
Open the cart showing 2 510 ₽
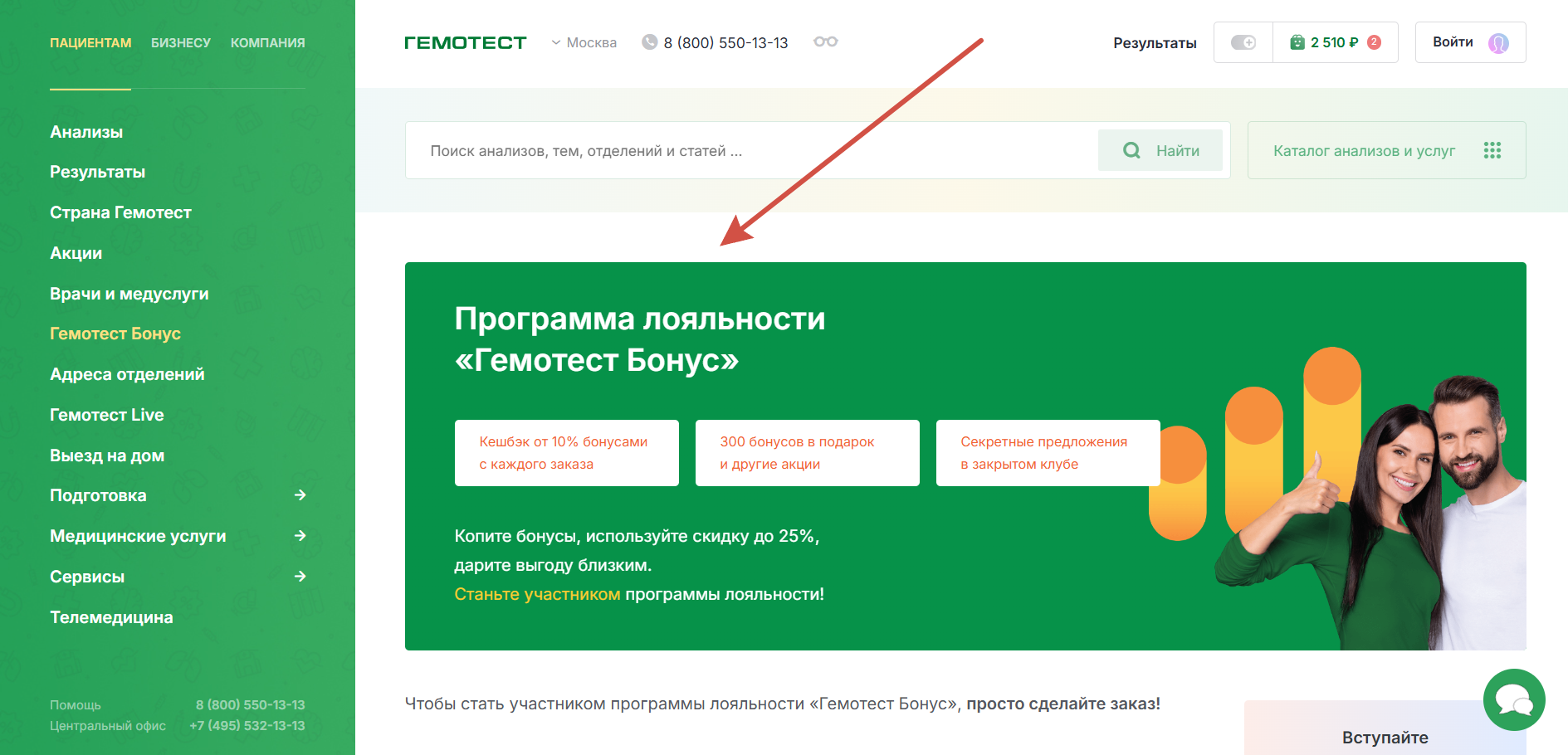(x=1336, y=42)
